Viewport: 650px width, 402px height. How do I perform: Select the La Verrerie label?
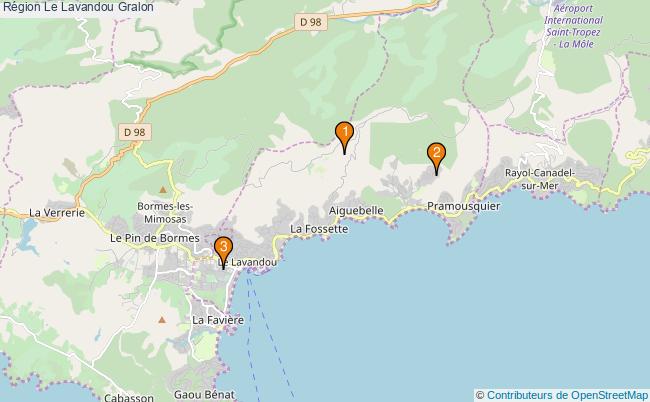click(x=57, y=213)
